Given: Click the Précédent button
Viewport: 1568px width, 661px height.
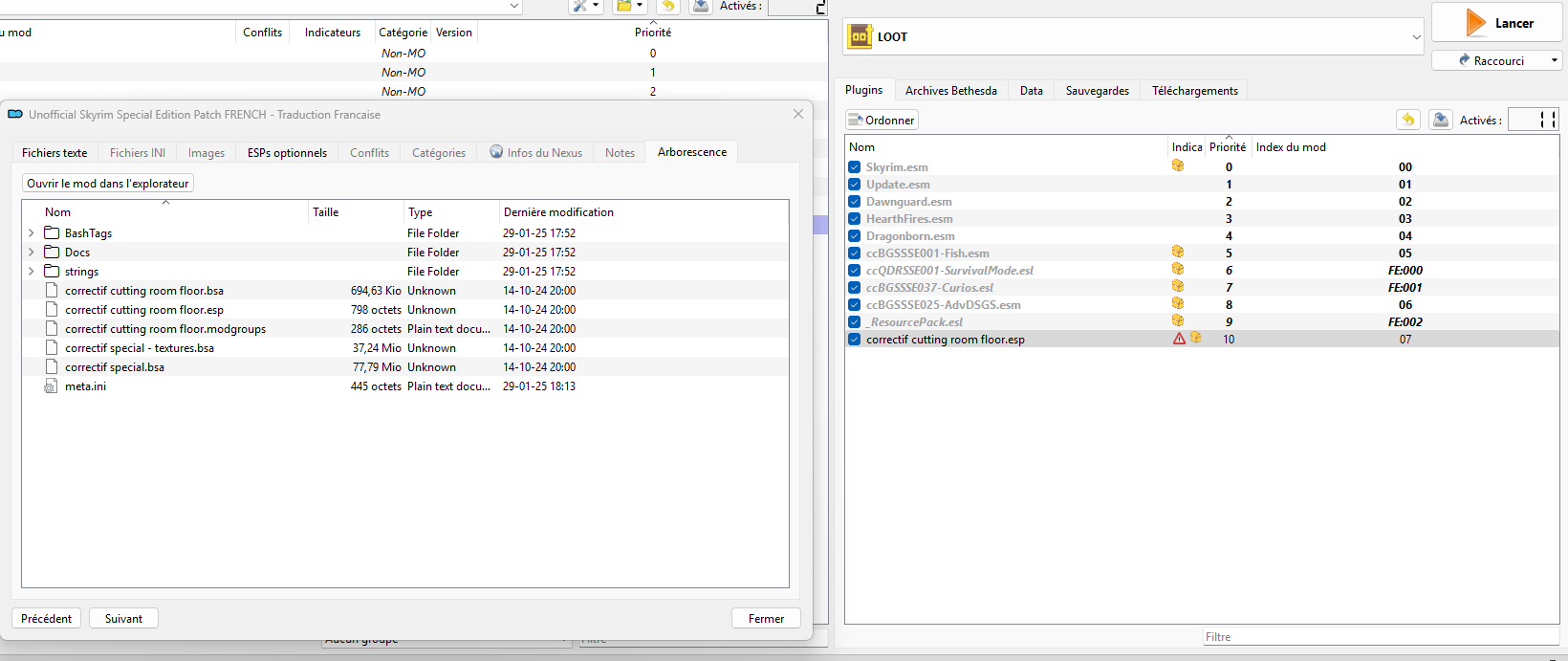Looking at the screenshot, I should coord(46,619).
